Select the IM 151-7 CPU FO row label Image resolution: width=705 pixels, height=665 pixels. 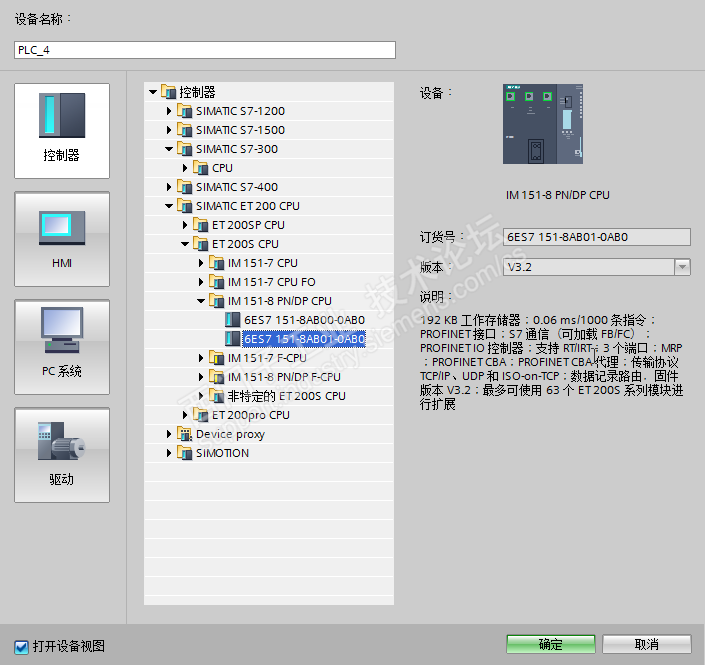click(272, 282)
